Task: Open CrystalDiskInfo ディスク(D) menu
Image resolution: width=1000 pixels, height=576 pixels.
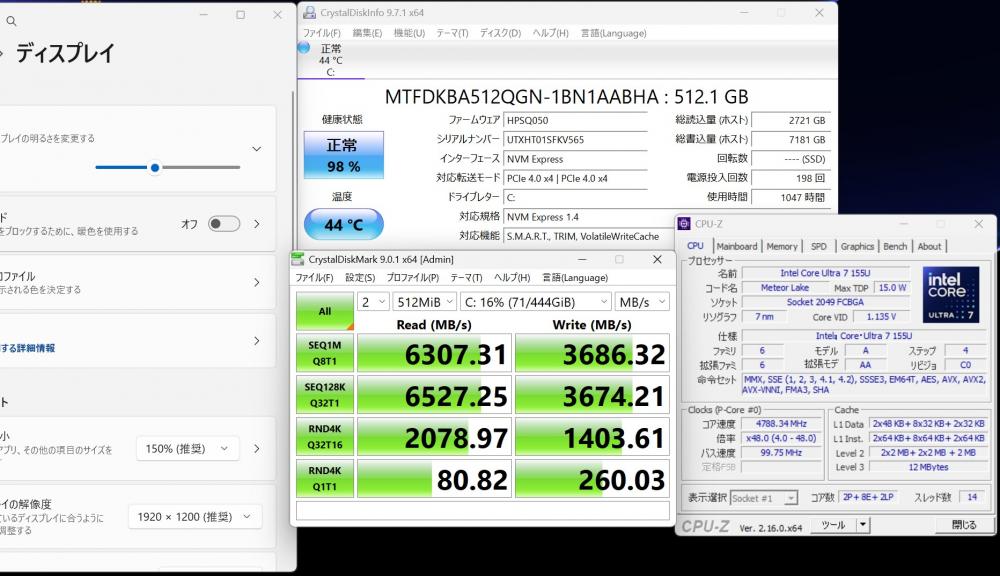Action: click(501, 33)
